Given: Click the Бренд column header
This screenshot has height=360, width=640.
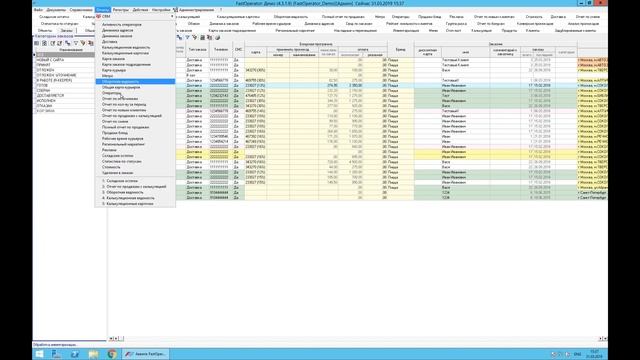Looking at the screenshot, I should coord(400,49).
